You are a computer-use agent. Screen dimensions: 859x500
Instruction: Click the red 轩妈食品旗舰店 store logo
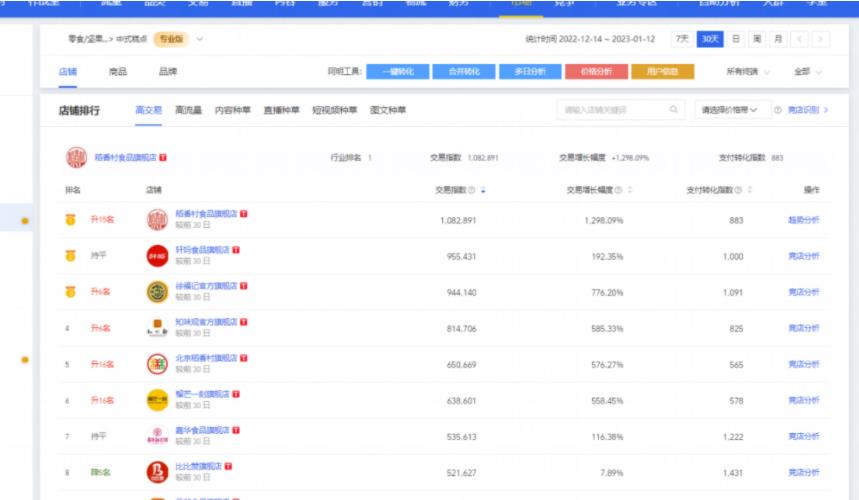[157, 256]
